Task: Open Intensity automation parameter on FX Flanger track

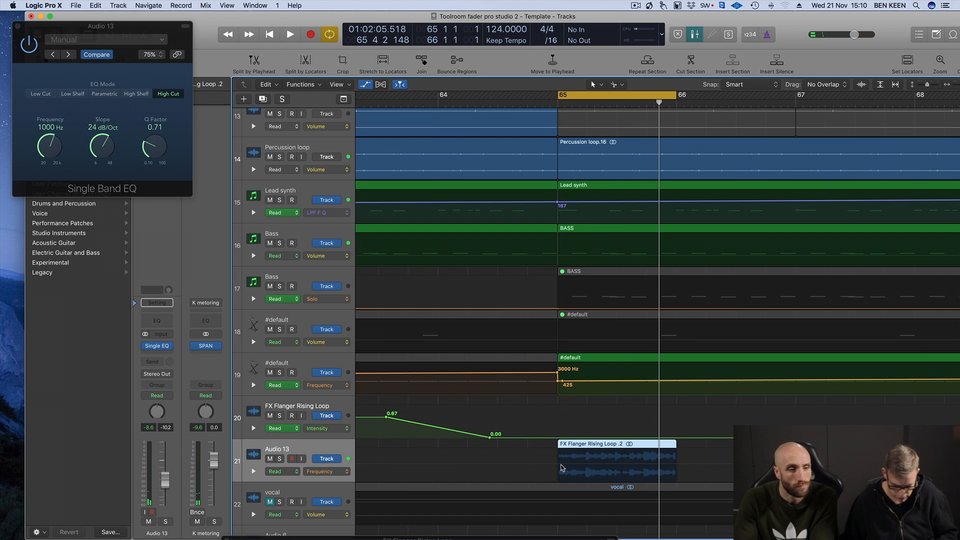Action: pyautogui.click(x=328, y=429)
